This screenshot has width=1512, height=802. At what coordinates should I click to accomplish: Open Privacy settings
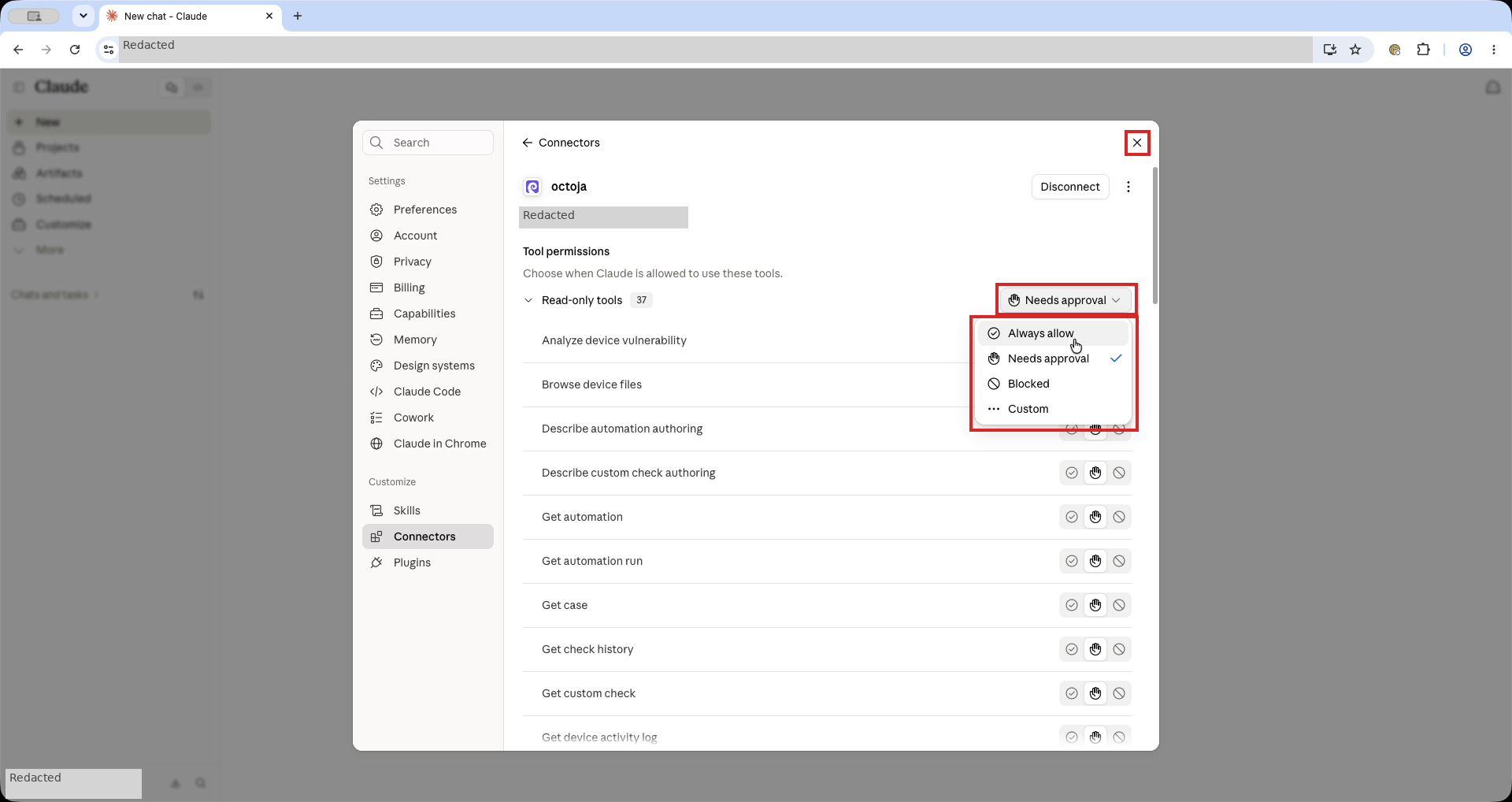click(428, 262)
